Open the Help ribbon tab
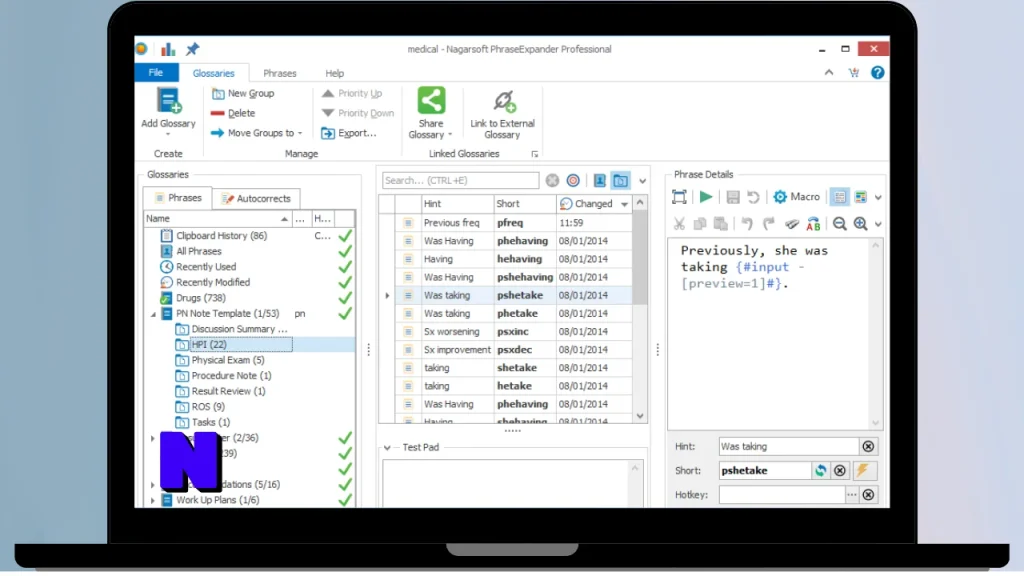Screen dimensions: 1024x576 [334, 73]
